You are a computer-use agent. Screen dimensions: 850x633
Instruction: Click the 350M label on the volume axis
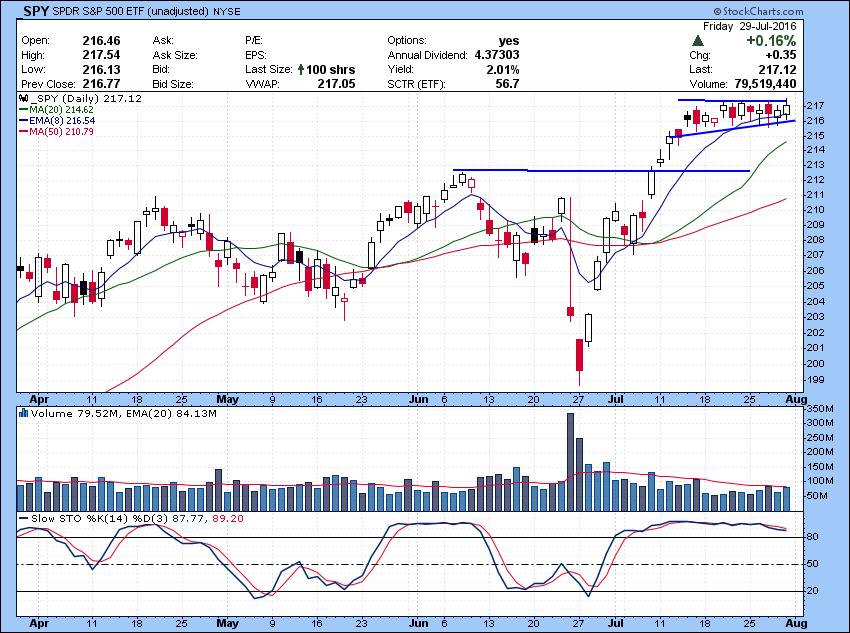pyautogui.click(x=820, y=409)
